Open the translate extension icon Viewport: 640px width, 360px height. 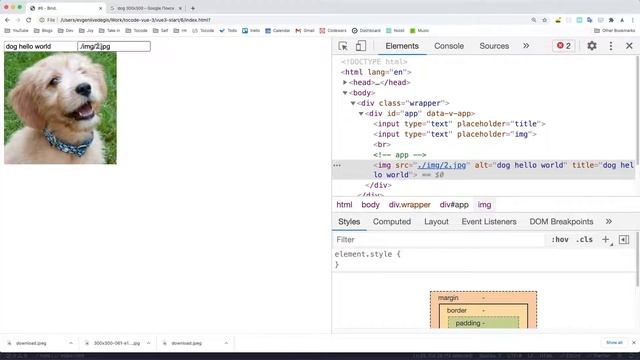tap(589, 20)
